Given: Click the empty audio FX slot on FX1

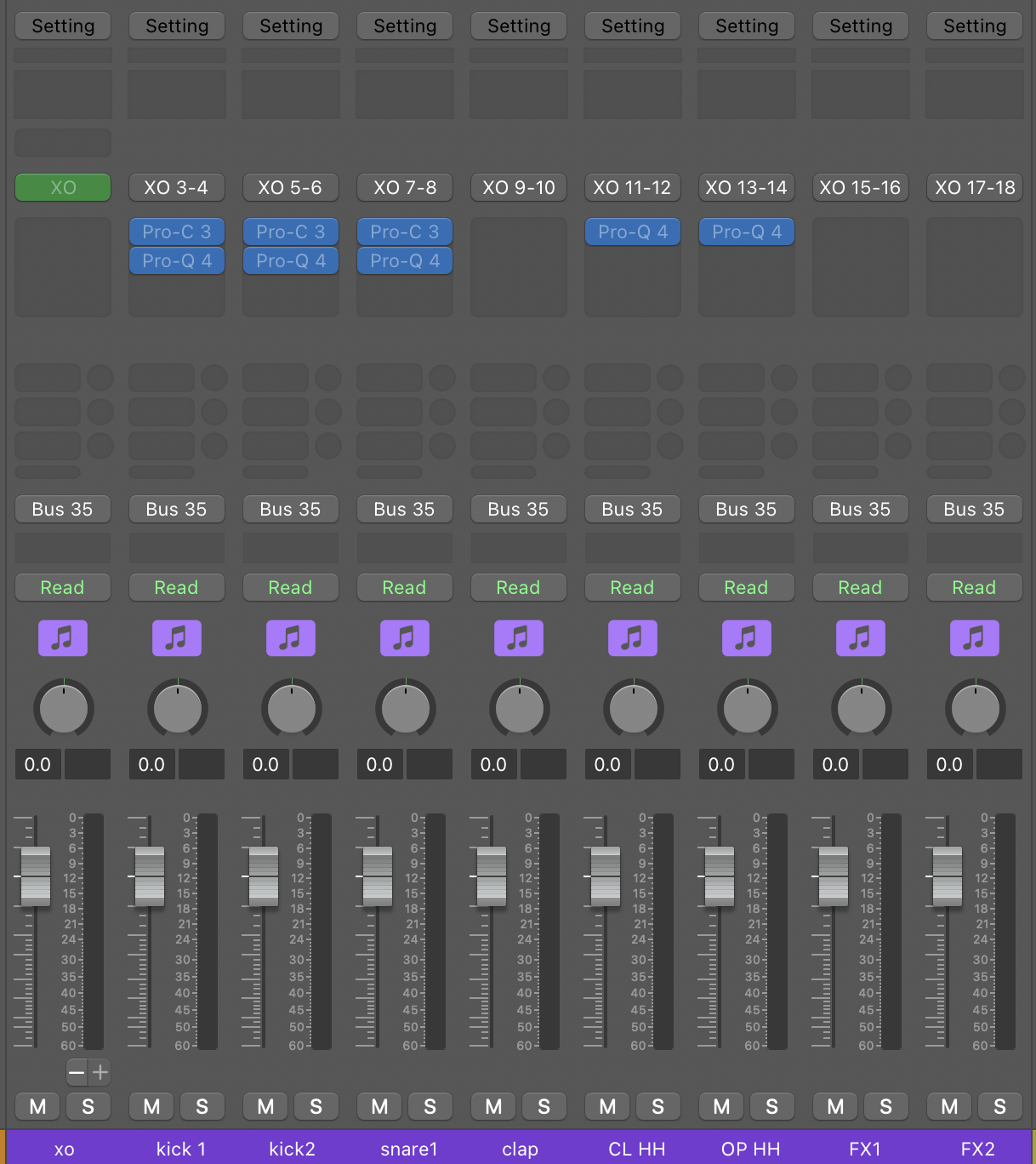Looking at the screenshot, I should (861, 267).
